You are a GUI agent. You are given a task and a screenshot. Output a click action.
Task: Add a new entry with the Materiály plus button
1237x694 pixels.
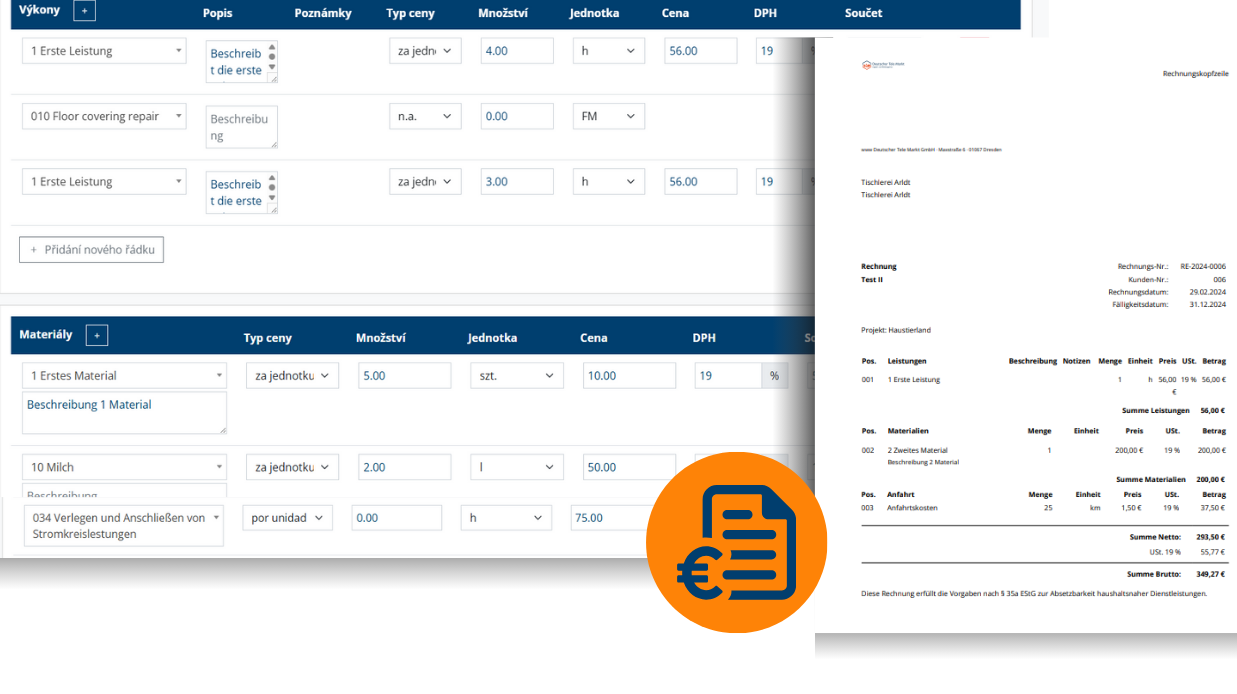pyautogui.click(x=97, y=336)
